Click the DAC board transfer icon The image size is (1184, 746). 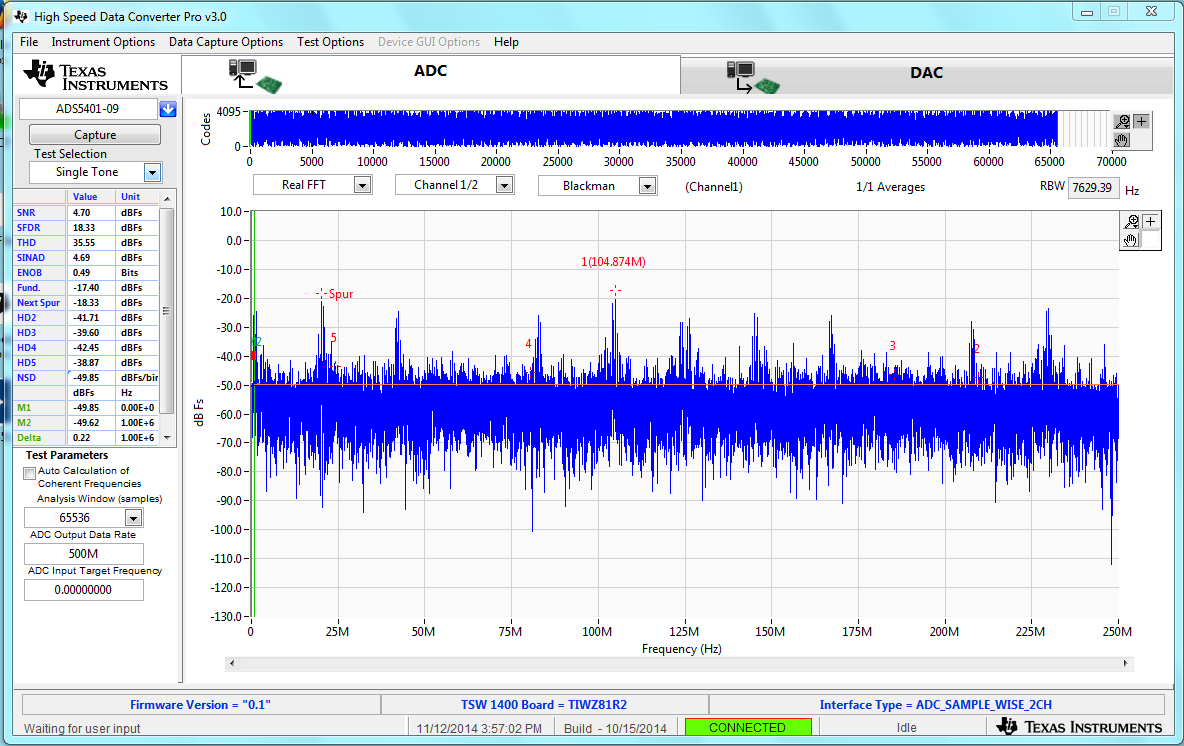753,78
